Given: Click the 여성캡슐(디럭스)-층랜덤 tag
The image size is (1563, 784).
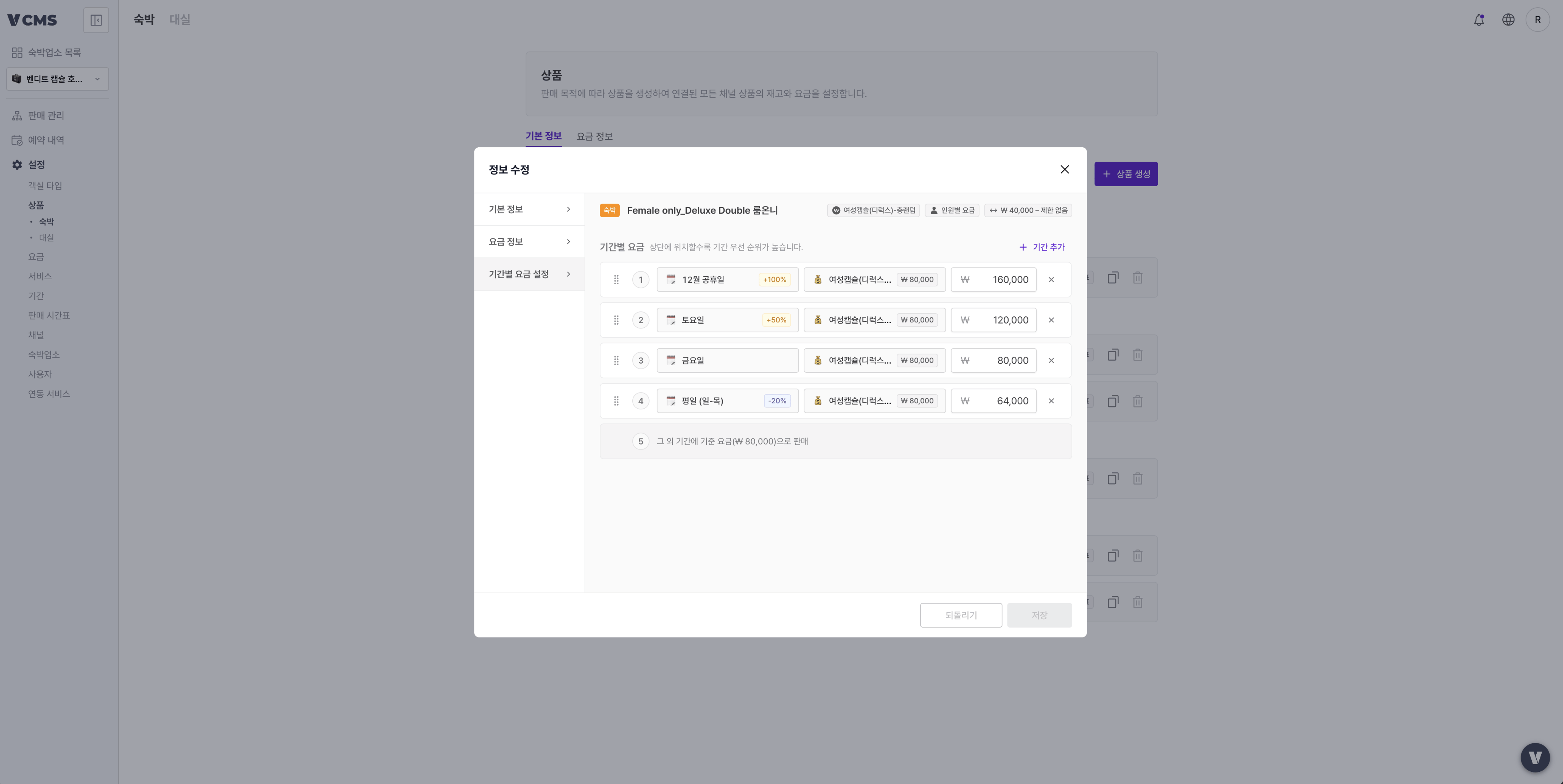Looking at the screenshot, I should [x=873, y=211].
